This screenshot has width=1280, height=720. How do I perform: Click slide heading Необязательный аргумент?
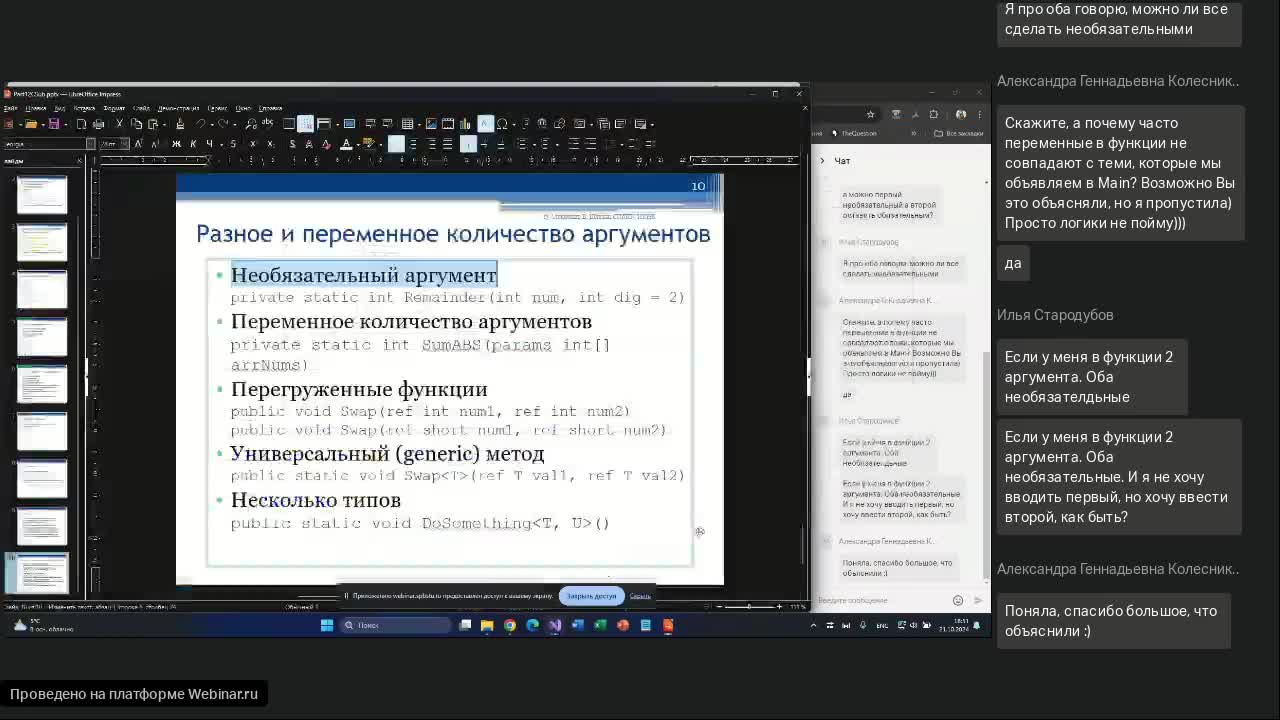364,274
